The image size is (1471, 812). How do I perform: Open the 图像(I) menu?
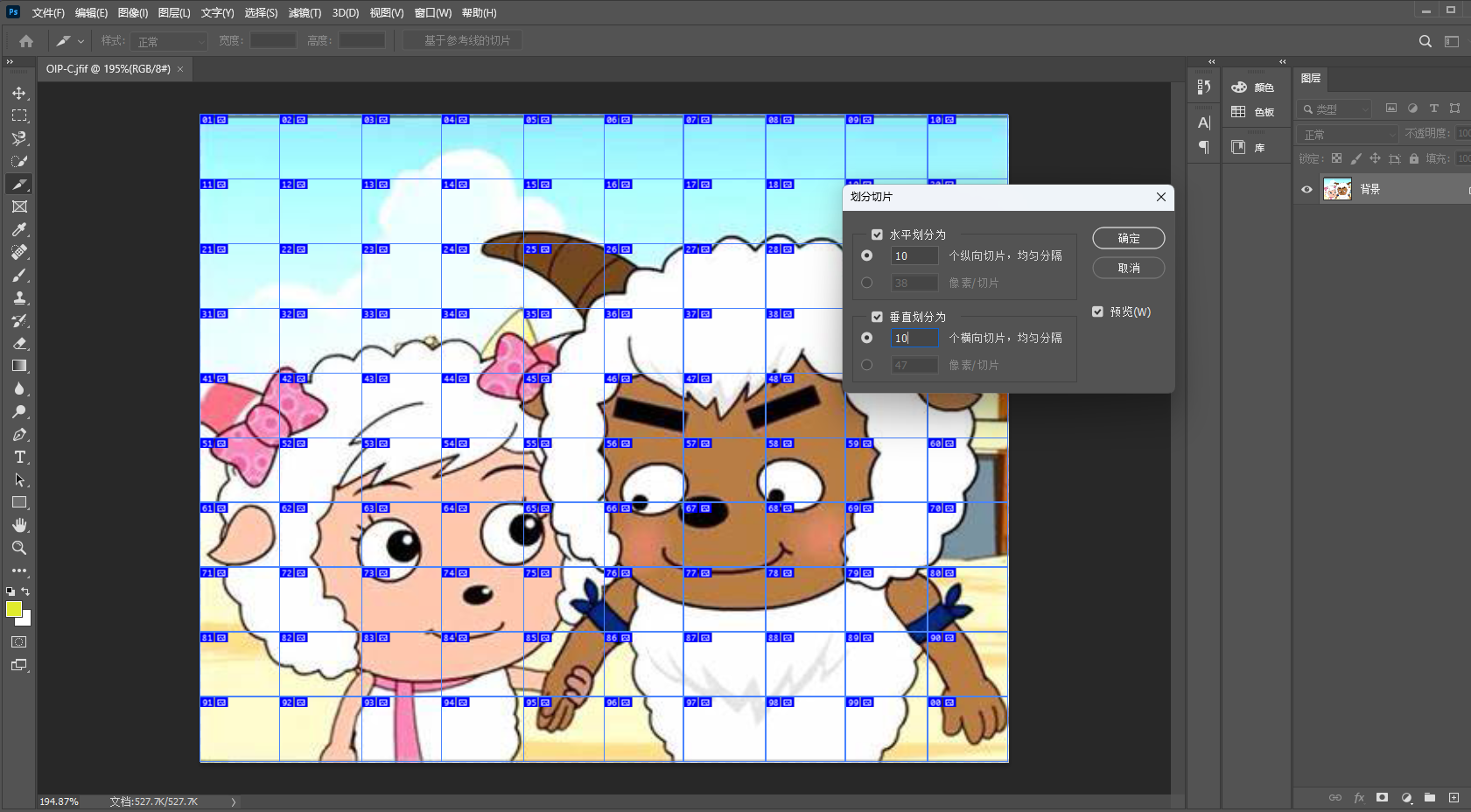click(133, 13)
